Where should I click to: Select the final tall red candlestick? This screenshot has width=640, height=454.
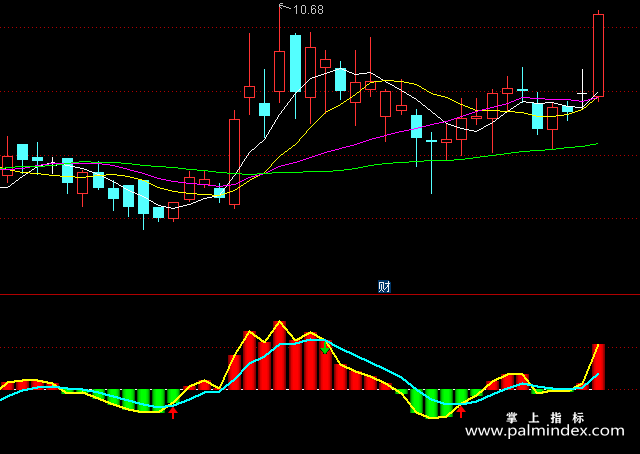tap(598, 56)
